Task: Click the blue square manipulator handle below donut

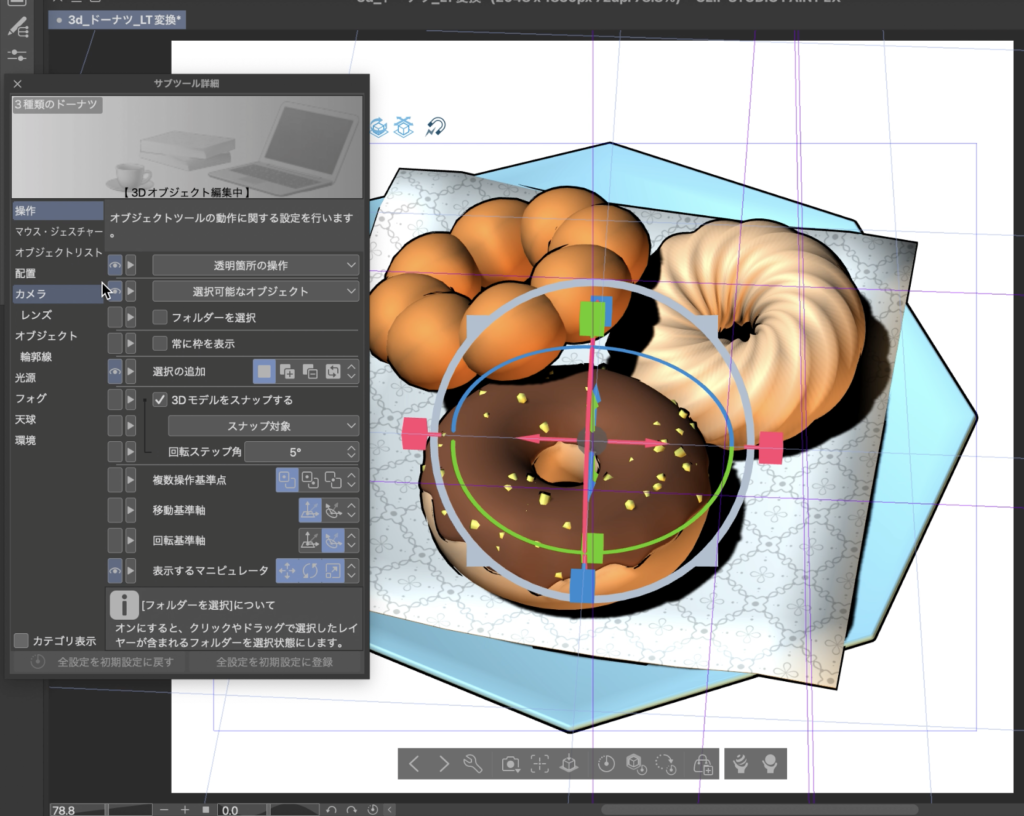Action: click(x=582, y=583)
